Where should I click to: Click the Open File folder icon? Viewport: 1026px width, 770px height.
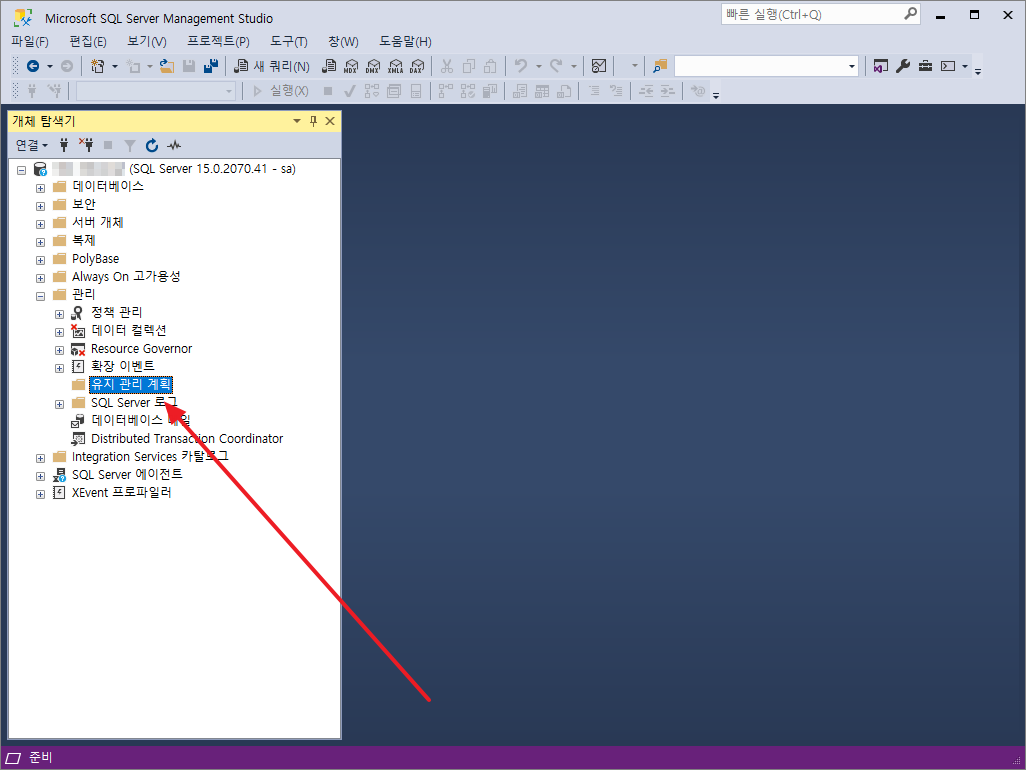tap(167, 66)
